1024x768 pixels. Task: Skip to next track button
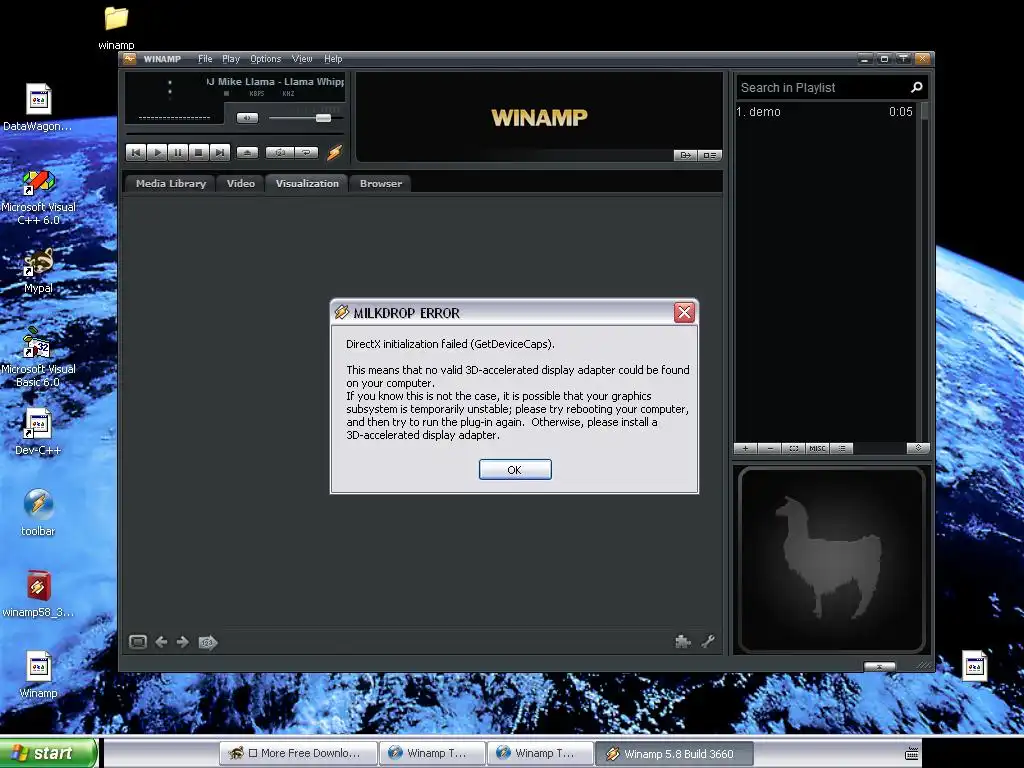[x=220, y=153]
